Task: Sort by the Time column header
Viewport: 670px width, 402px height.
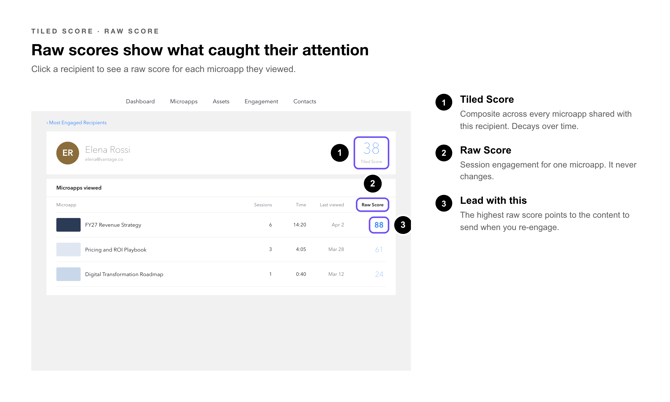Action: coord(301,205)
